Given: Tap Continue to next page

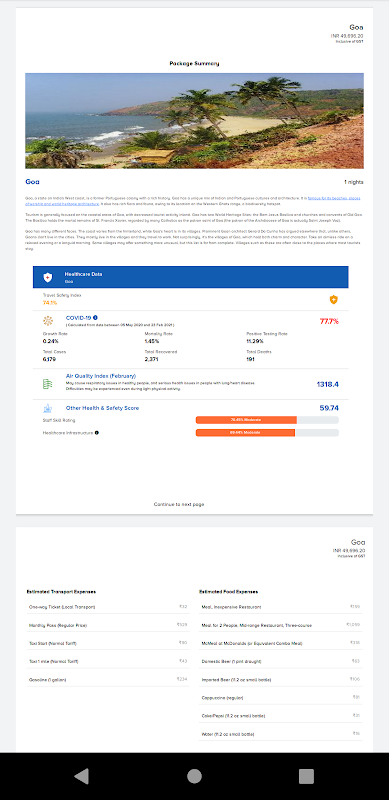Looking at the screenshot, I should pos(179,504).
